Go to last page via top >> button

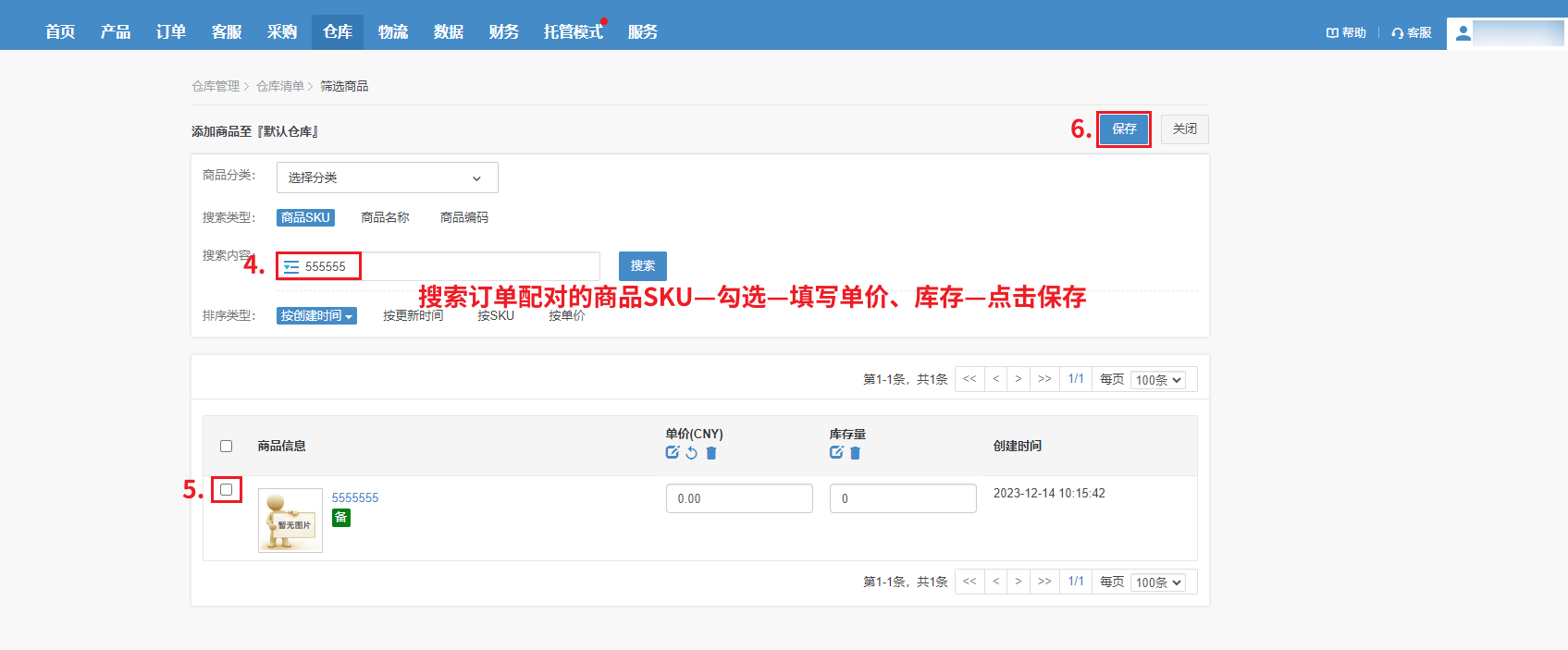click(1044, 379)
